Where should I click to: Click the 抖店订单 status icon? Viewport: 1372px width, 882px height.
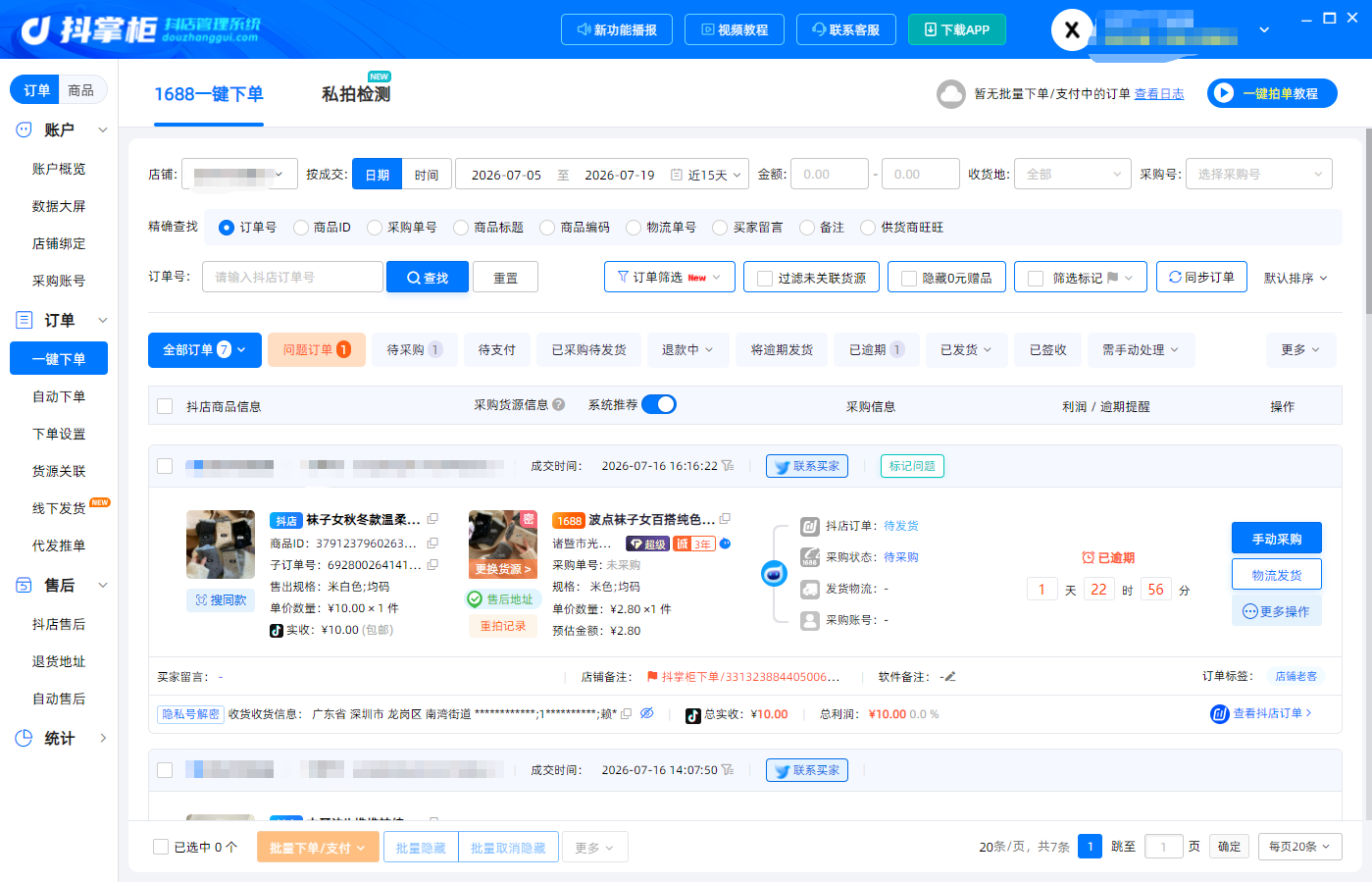pyautogui.click(x=810, y=526)
